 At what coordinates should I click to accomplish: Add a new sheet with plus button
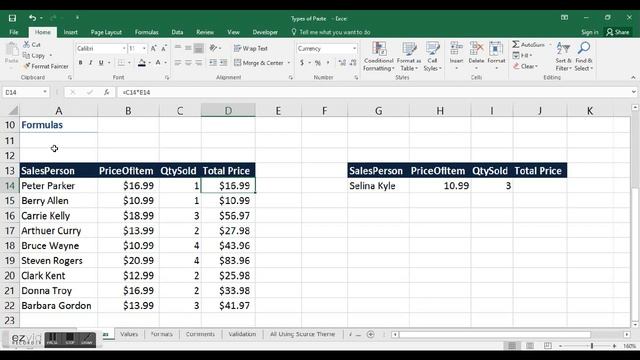click(371, 334)
